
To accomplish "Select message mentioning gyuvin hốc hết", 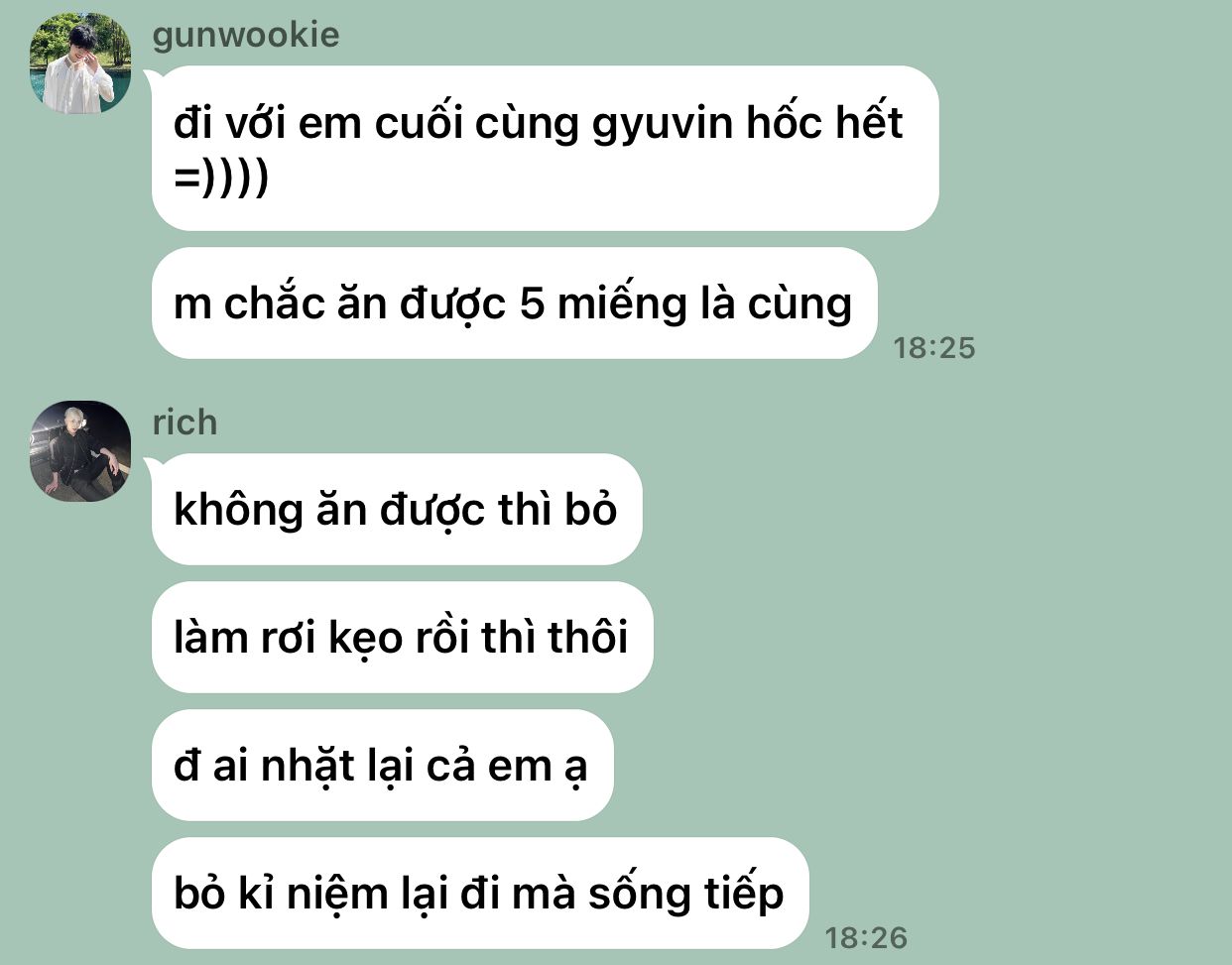I will coord(545,149).
